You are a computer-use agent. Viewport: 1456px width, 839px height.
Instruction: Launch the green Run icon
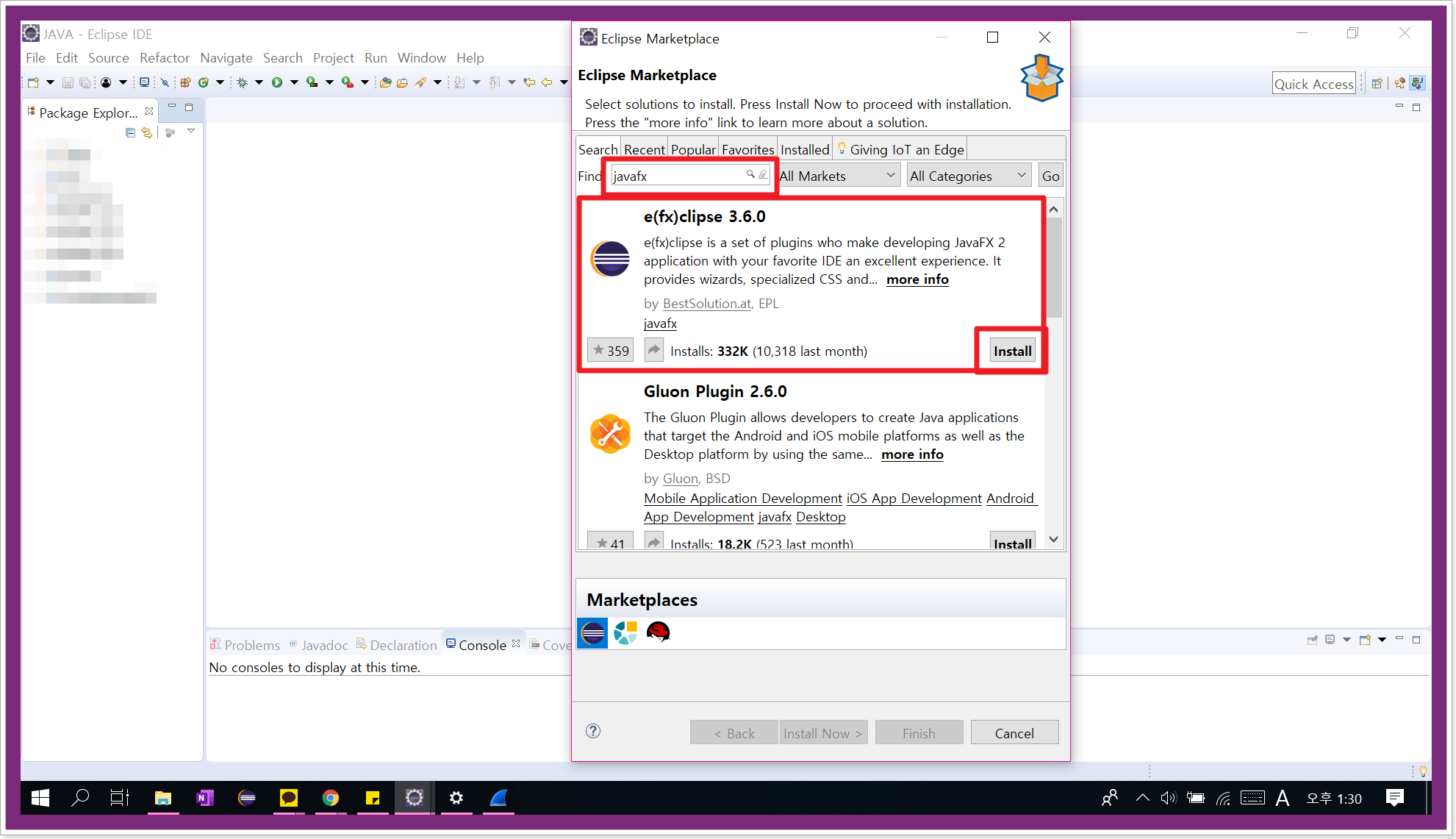point(277,82)
